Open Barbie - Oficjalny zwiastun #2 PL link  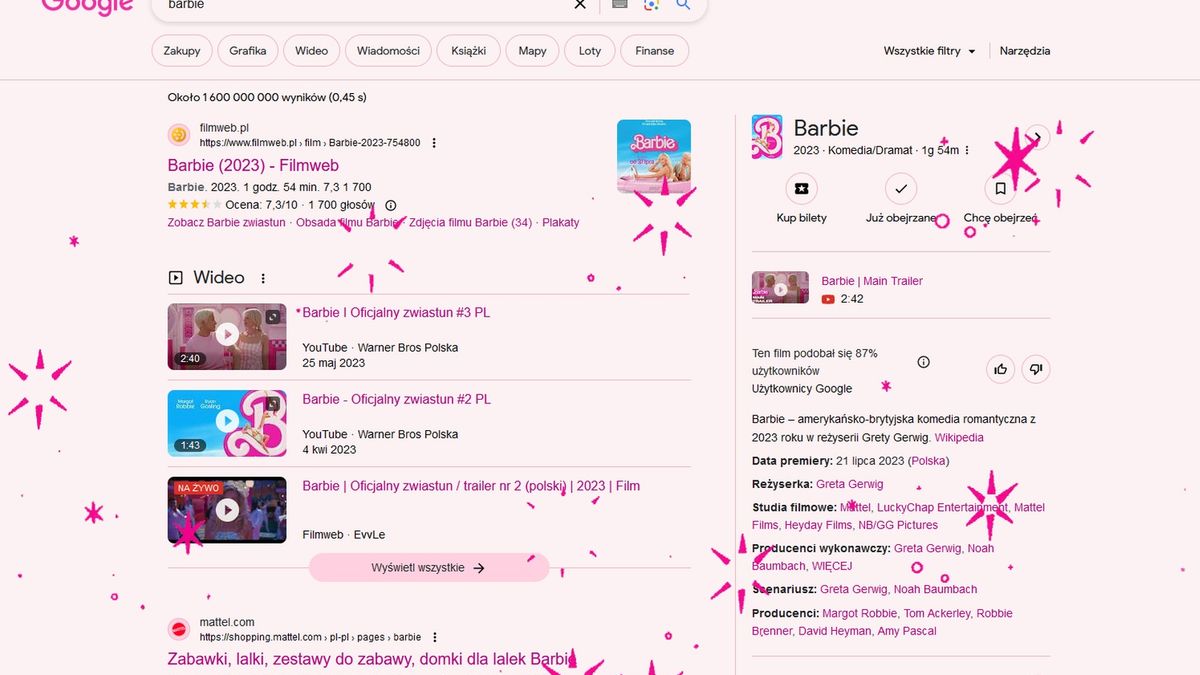click(397, 399)
